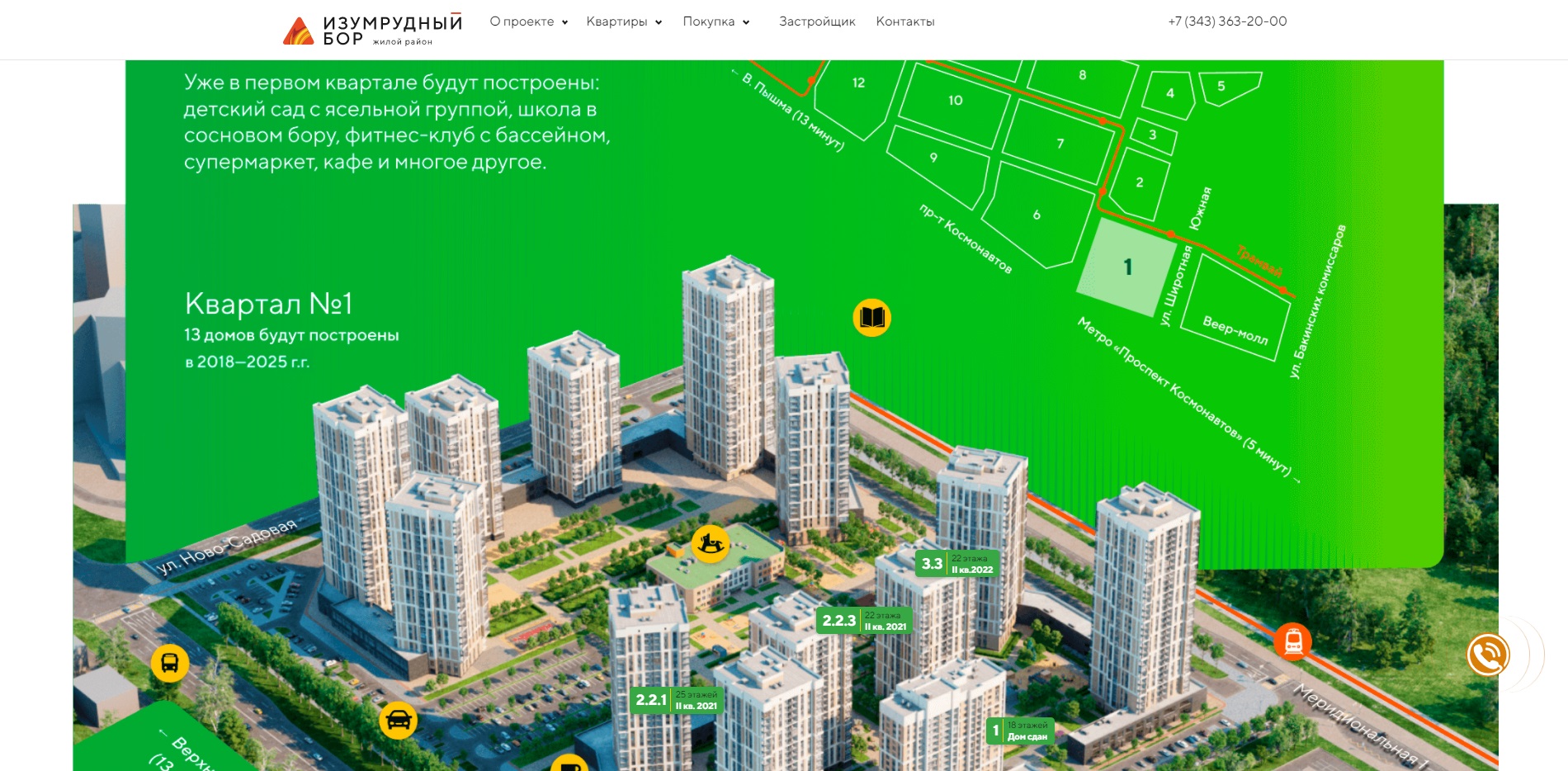Click the Южная street label
The height and width of the screenshot is (771, 1568).
pyautogui.click(x=1201, y=208)
